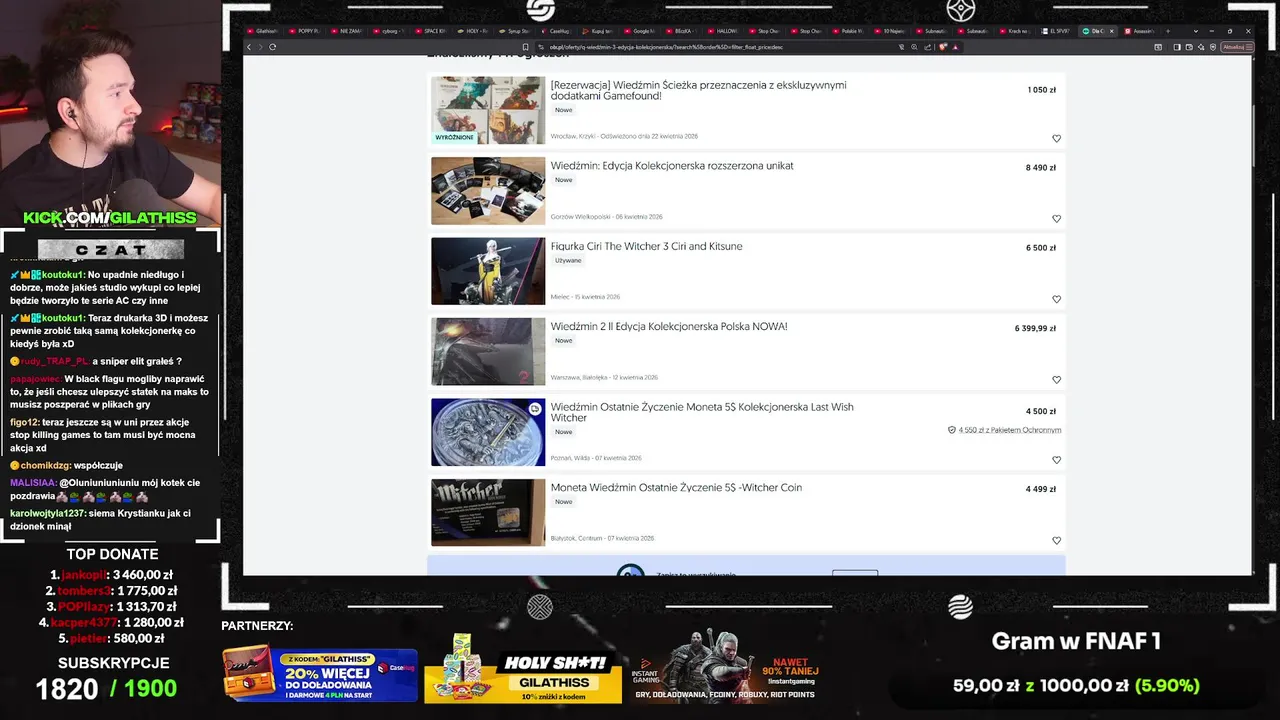Viewport: 1280px width, 720px height.
Task: Switch to the CaseHug tab
Action: [557, 31]
